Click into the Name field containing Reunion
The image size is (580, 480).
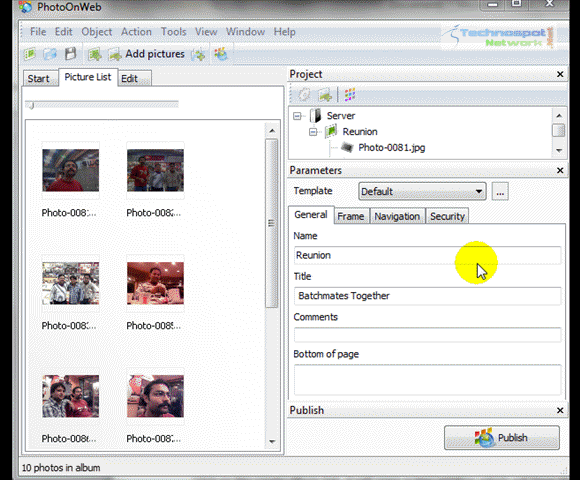click(428, 255)
